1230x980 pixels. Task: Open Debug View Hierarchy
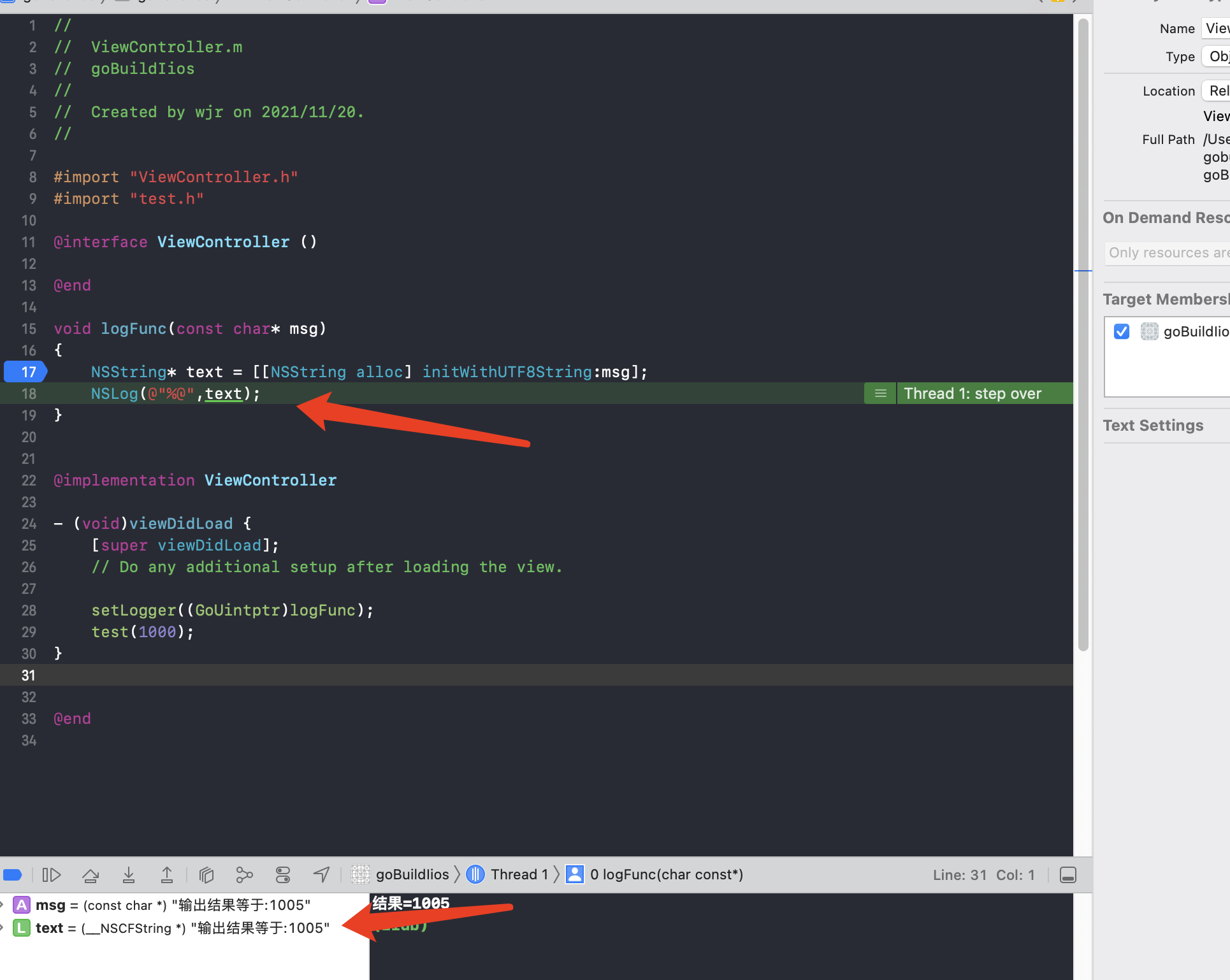click(x=206, y=875)
